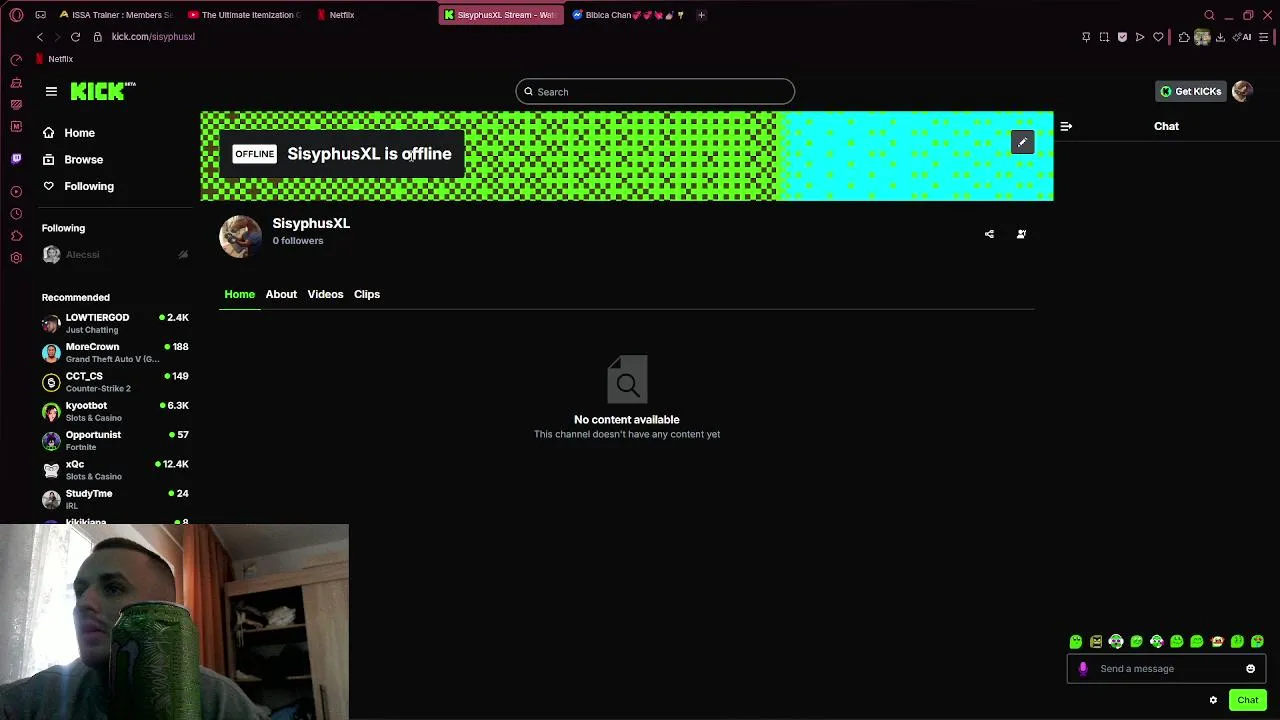Edit the channel banner pencil icon
This screenshot has height=720, width=1280.
(x=1022, y=143)
